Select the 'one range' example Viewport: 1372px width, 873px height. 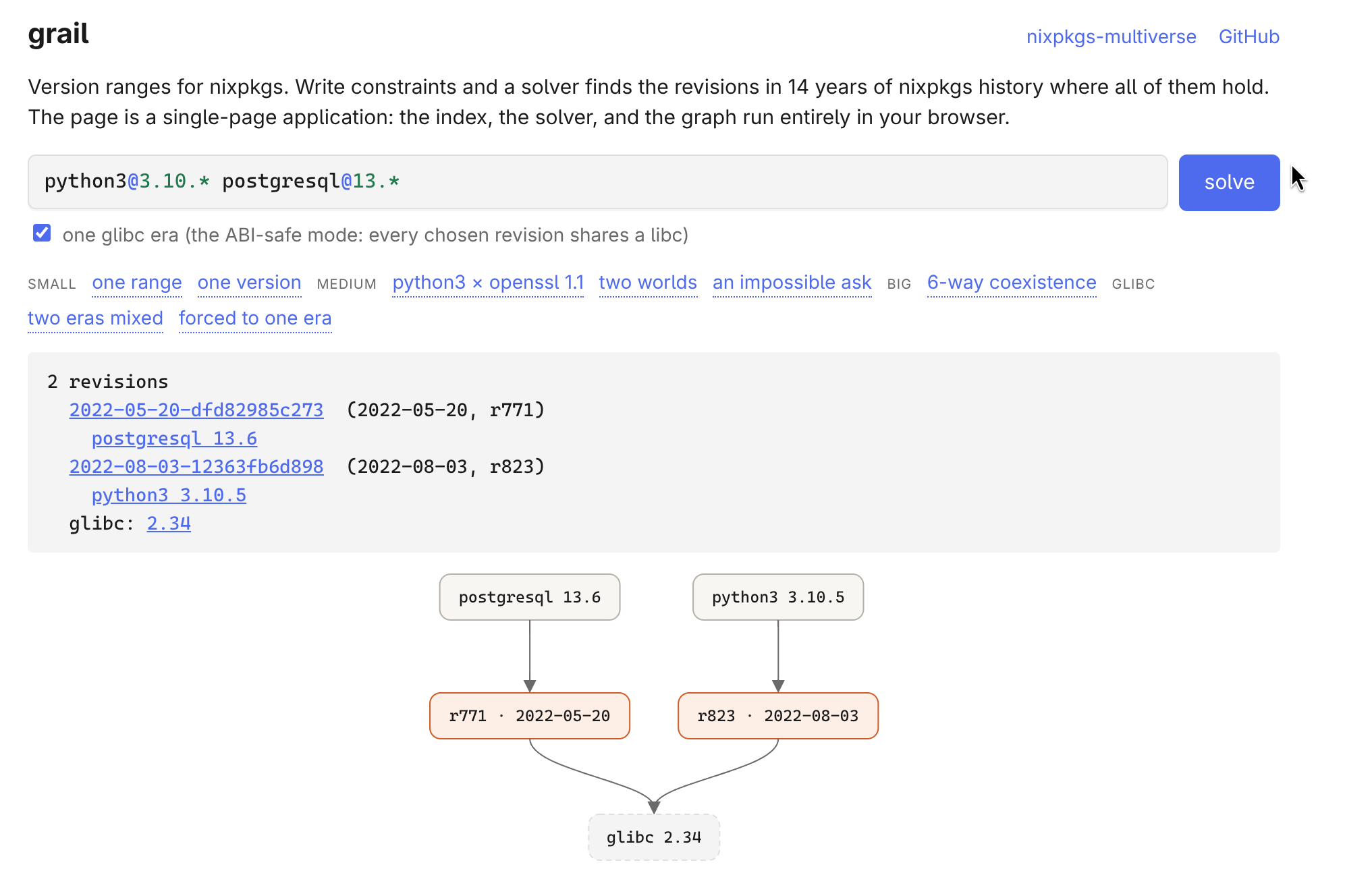(x=137, y=283)
